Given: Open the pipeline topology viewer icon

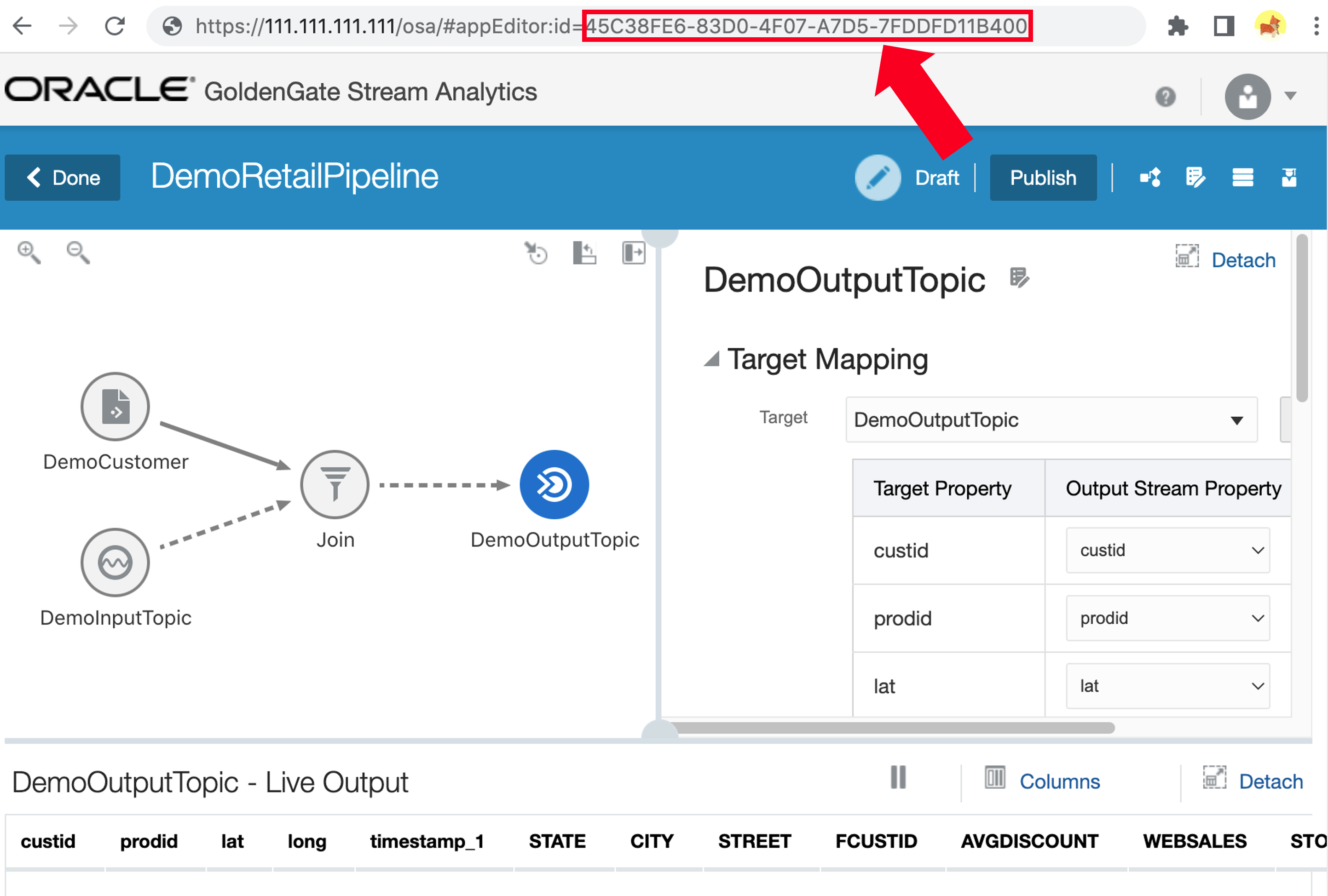Looking at the screenshot, I should (x=1150, y=178).
